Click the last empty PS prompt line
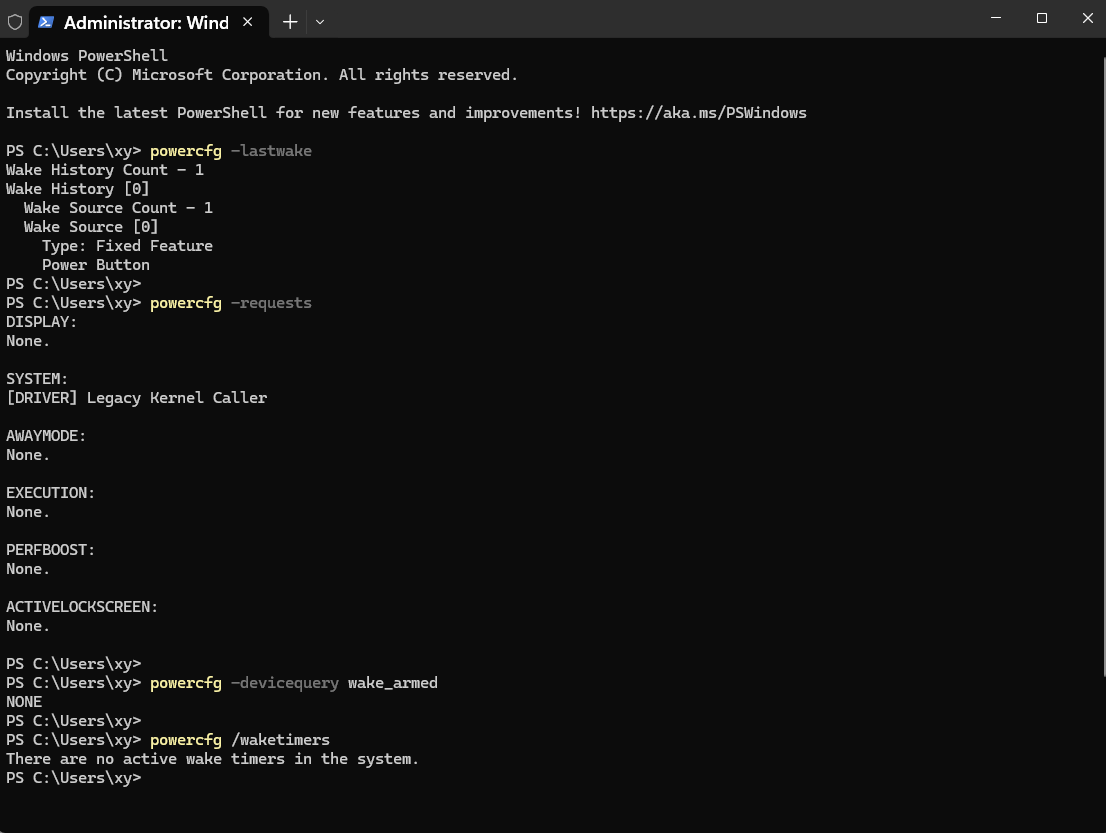This screenshot has height=833, width=1106. click(x=73, y=779)
